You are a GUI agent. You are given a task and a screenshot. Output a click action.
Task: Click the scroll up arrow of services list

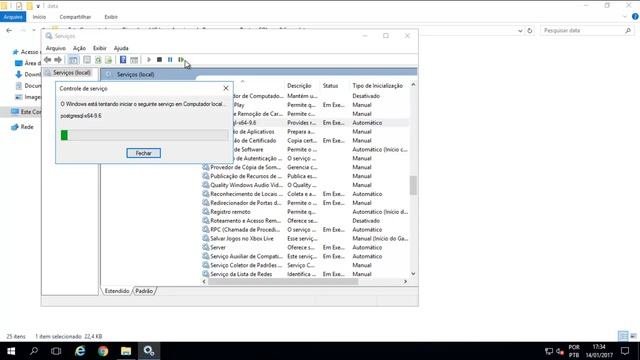413,85
